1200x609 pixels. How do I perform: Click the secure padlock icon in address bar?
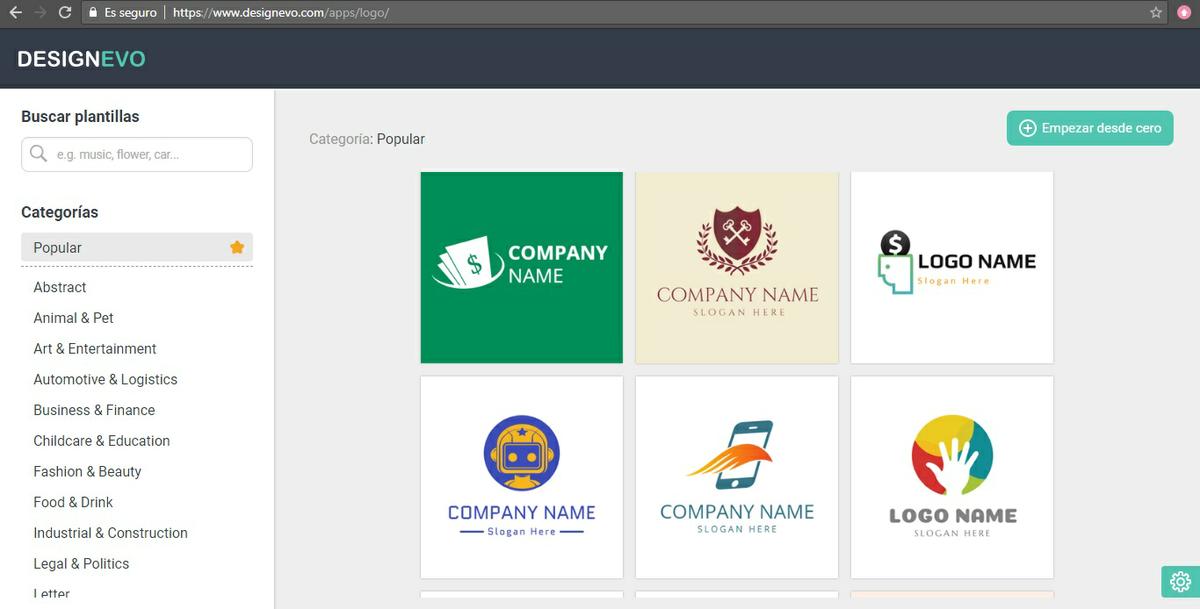93,13
